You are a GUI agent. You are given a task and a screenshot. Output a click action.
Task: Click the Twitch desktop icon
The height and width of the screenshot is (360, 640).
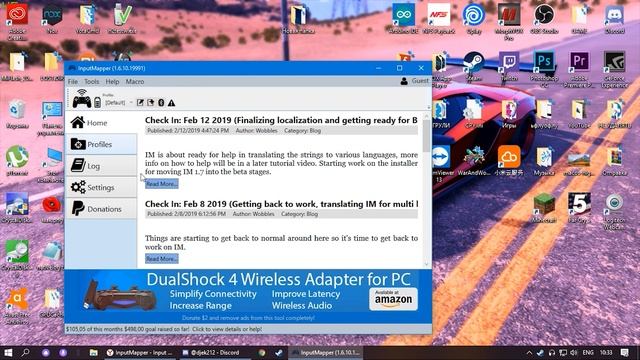click(x=509, y=65)
